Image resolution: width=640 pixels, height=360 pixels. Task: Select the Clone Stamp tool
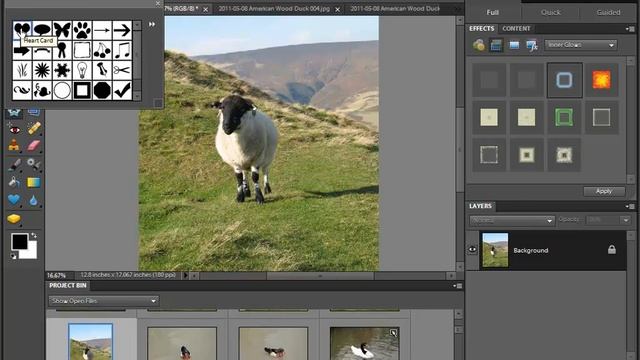(x=14, y=145)
